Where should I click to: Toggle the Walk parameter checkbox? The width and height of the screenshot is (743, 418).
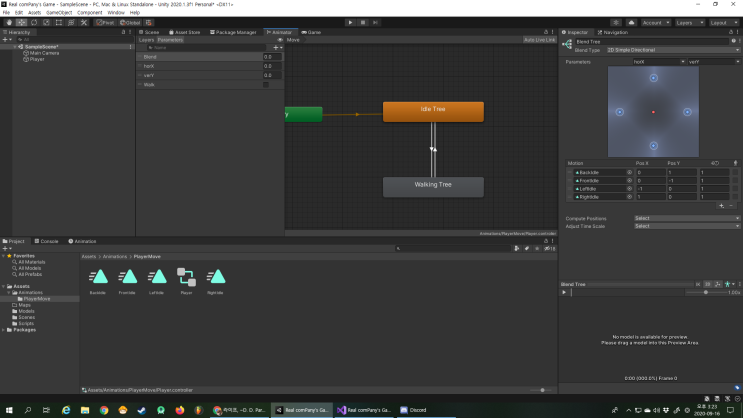click(266, 84)
